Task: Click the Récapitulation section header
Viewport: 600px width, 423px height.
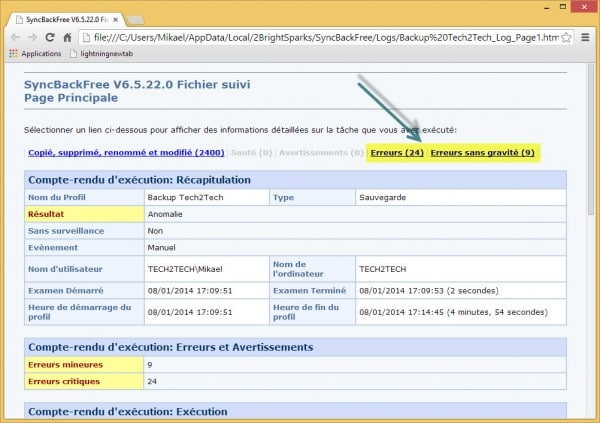Action: click(295, 180)
